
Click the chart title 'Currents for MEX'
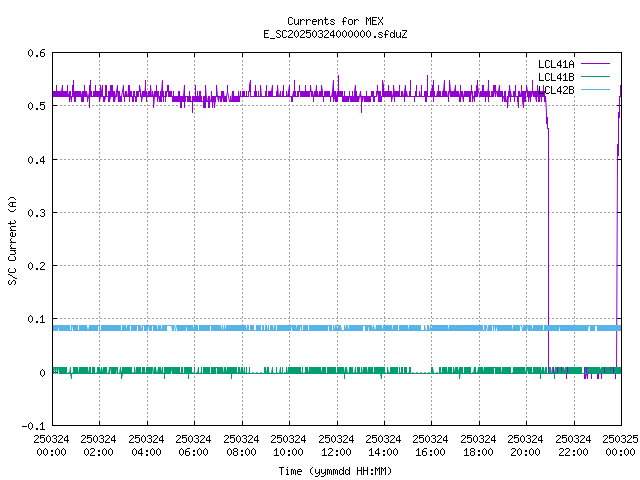tap(335, 21)
